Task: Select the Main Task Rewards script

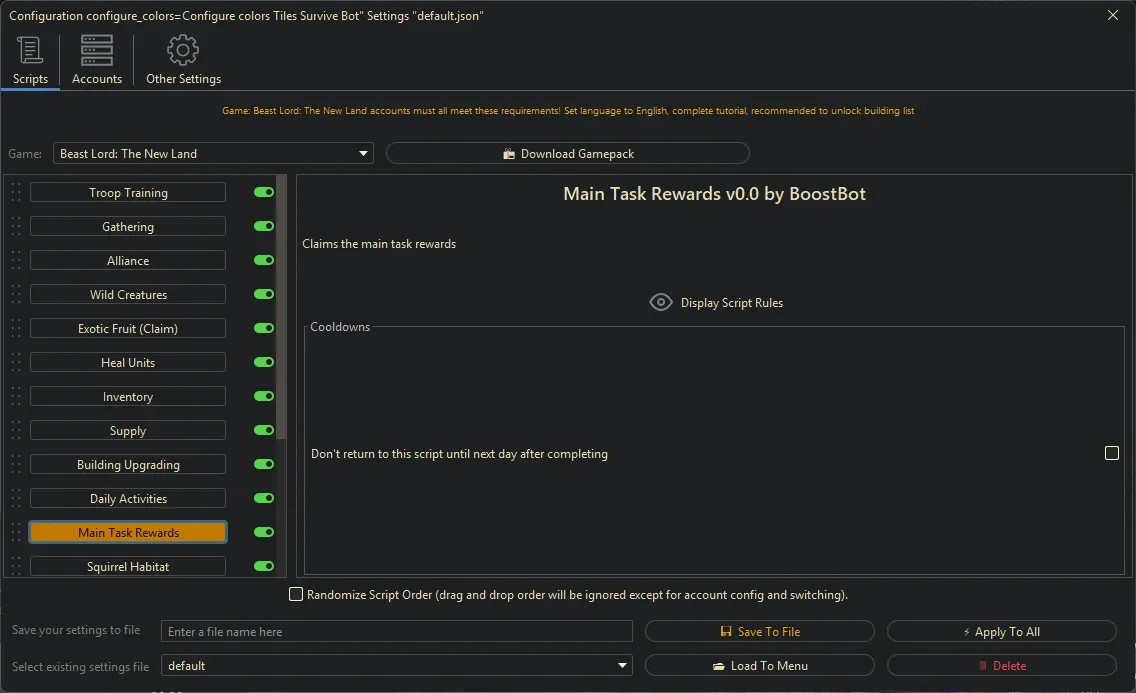Action: point(127,531)
